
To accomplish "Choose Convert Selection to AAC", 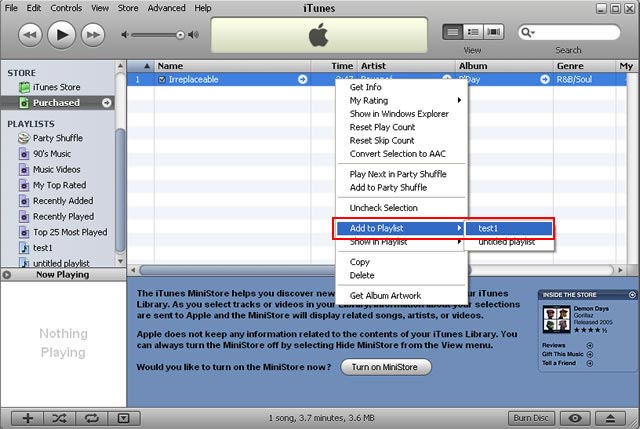I will click(x=402, y=154).
